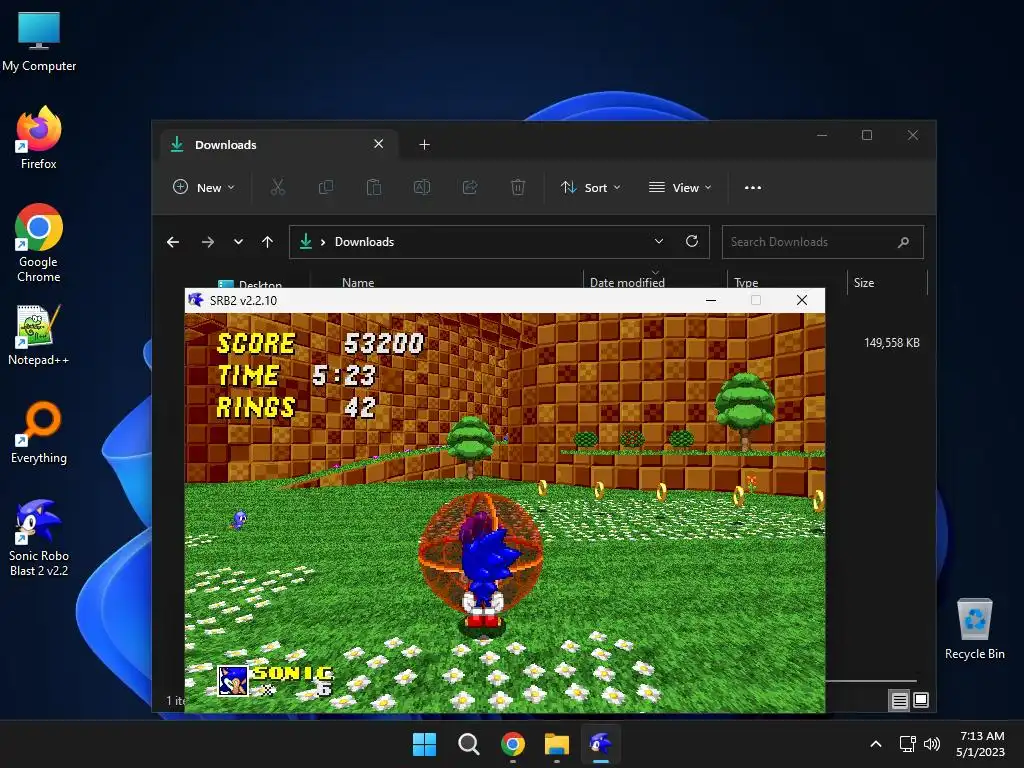1024x768 pixels.
Task: Refresh the Downloads folder
Action: click(692, 242)
